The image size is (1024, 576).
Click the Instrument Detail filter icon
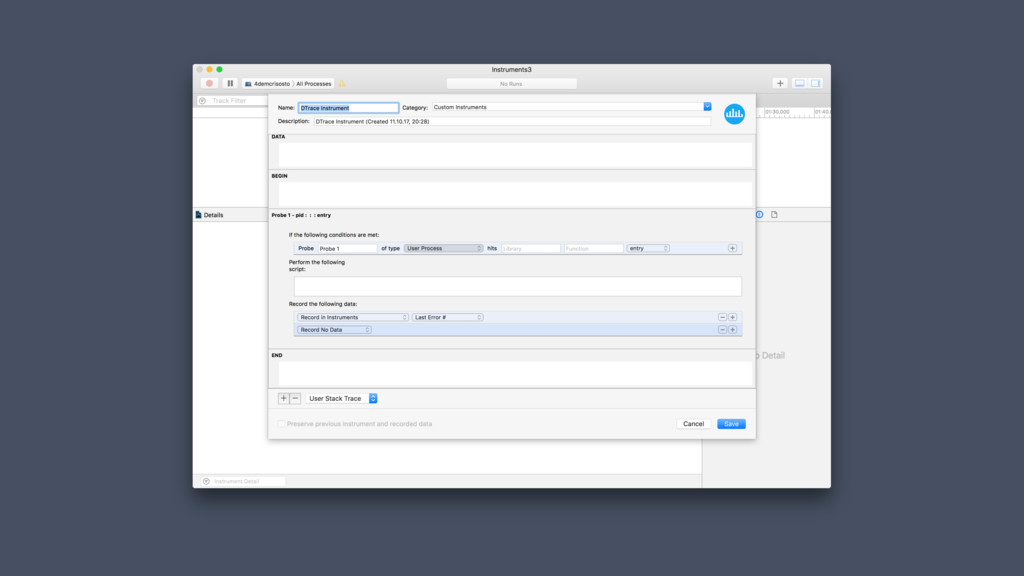pyautogui.click(x=206, y=481)
